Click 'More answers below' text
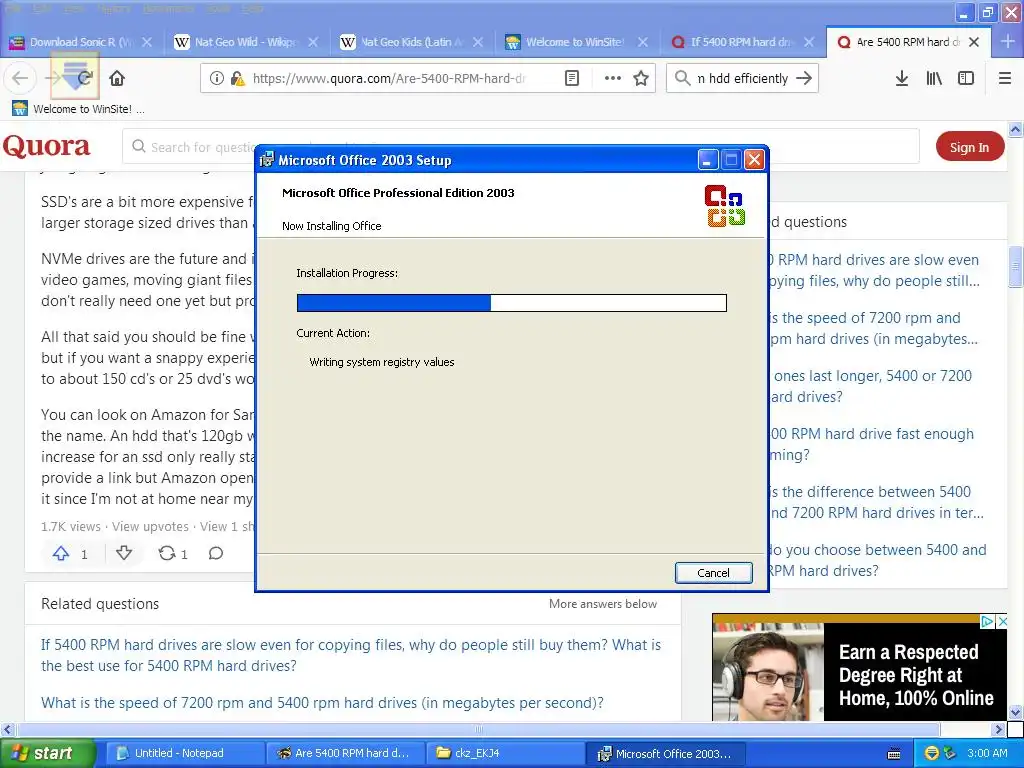Viewport: 1024px width, 768px height. (603, 604)
